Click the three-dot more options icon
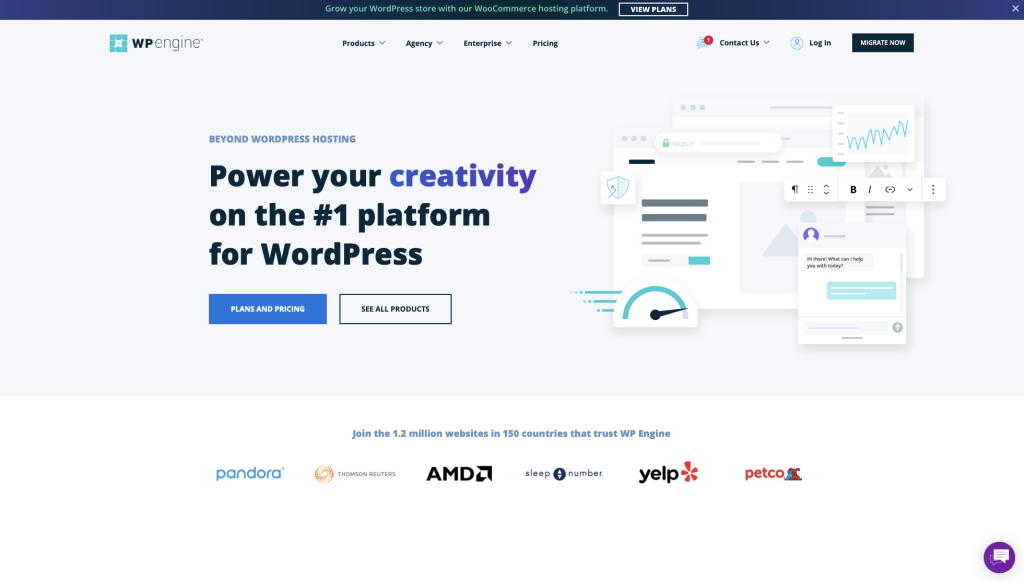The width and height of the screenshot is (1024, 581). [933, 189]
